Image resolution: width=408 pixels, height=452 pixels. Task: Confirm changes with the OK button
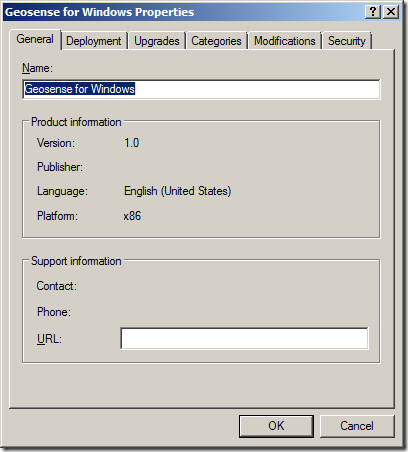pos(276,426)
